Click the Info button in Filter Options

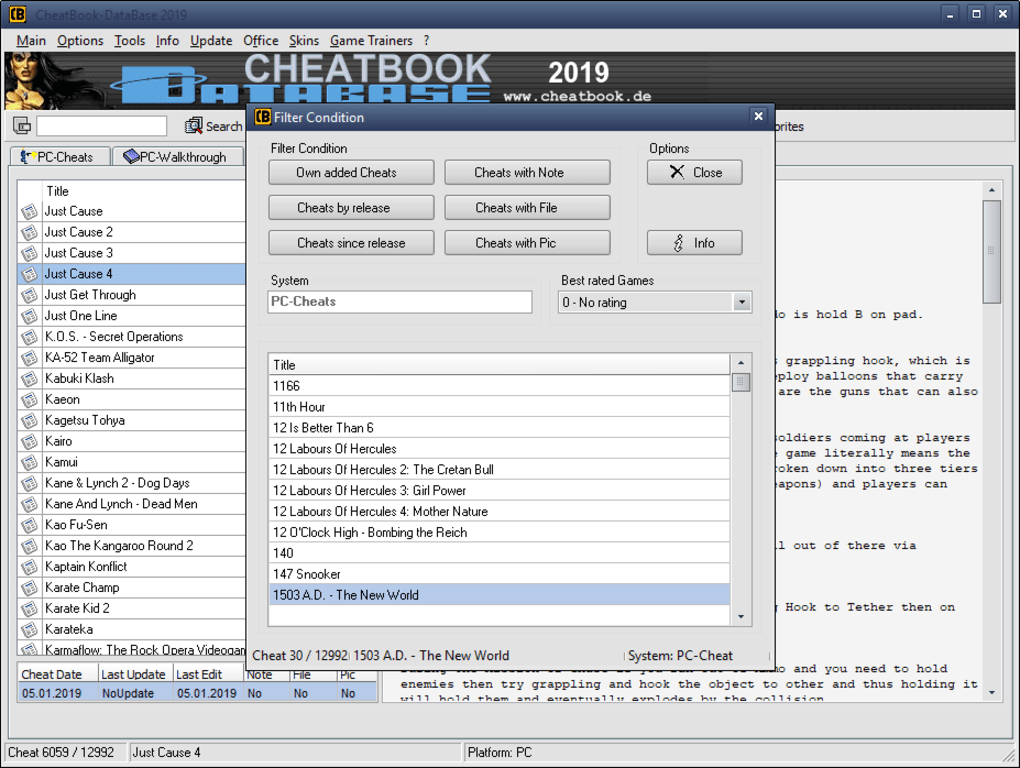point(694,243)
